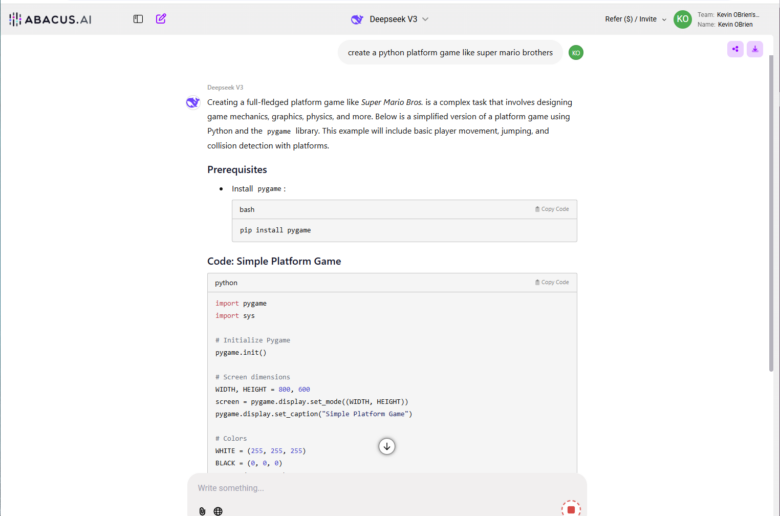Click the bash language label
Image resolution: width=780 pixels, height=516 pixels.
247,209
